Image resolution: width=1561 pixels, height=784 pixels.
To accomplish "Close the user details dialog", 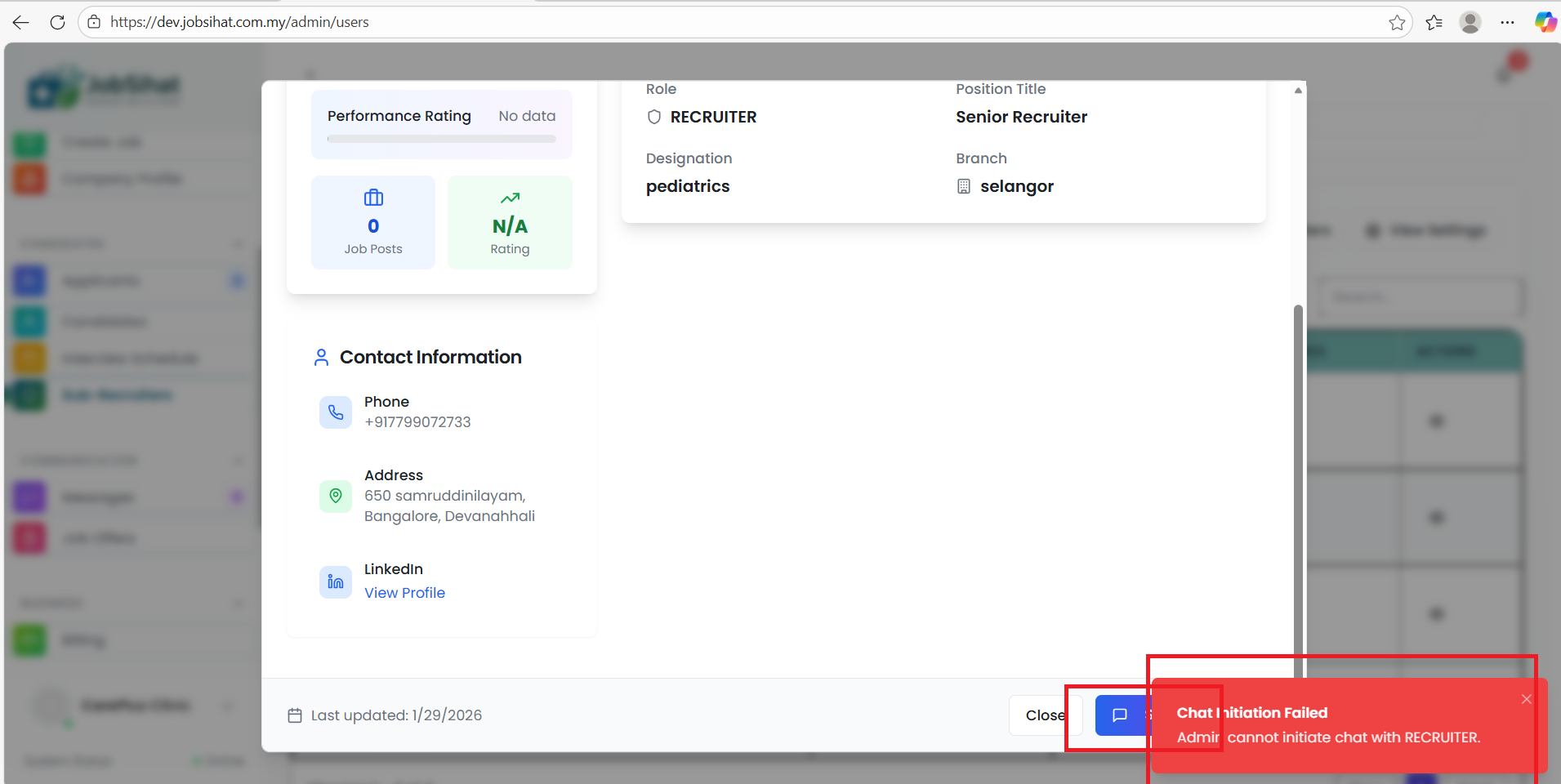I will point(1044,715).
